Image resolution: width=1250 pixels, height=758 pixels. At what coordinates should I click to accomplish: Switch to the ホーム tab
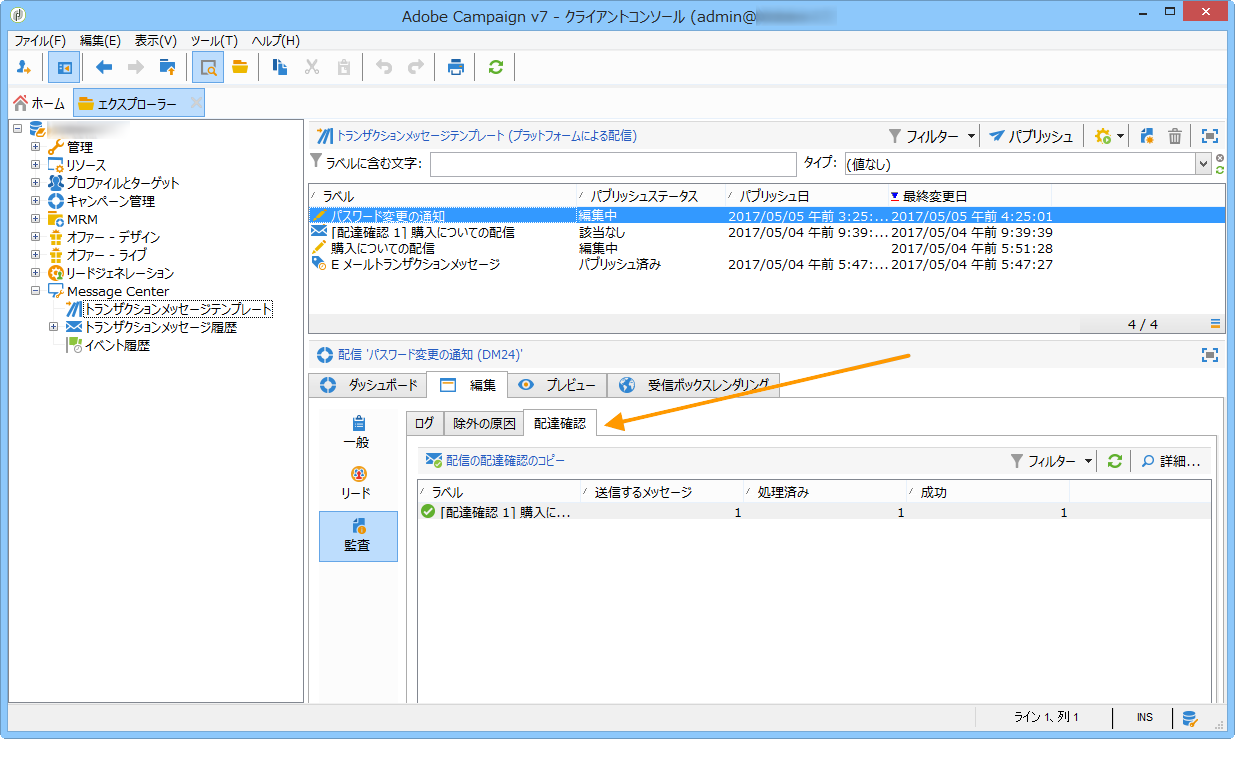[39, 103]
